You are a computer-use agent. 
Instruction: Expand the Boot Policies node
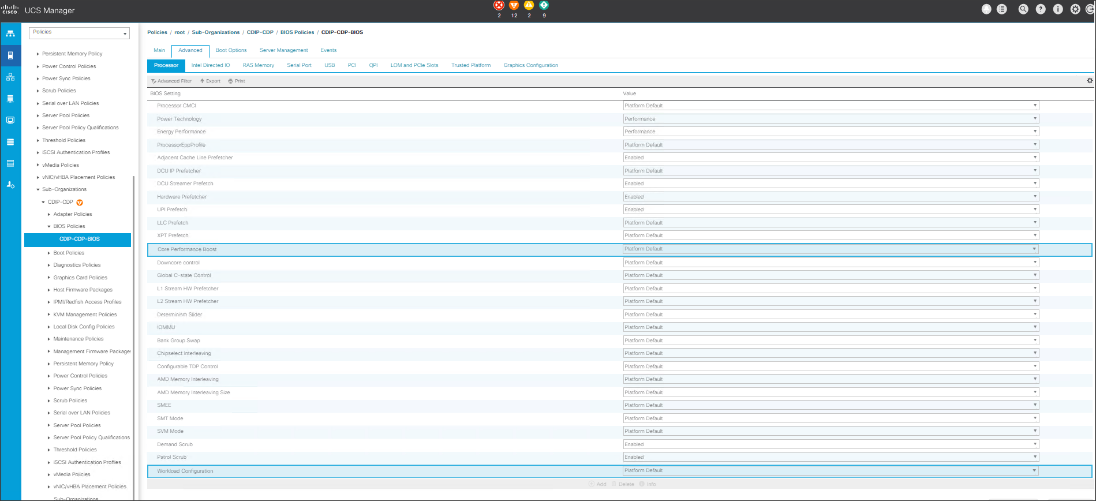(x=48, y=252)
